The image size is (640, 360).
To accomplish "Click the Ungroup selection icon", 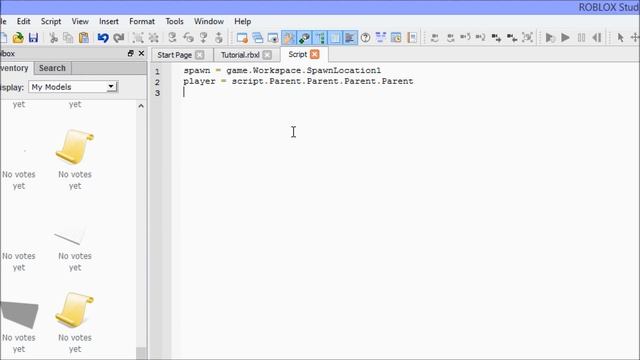I will pyautogui.click(x=153, y=38).
